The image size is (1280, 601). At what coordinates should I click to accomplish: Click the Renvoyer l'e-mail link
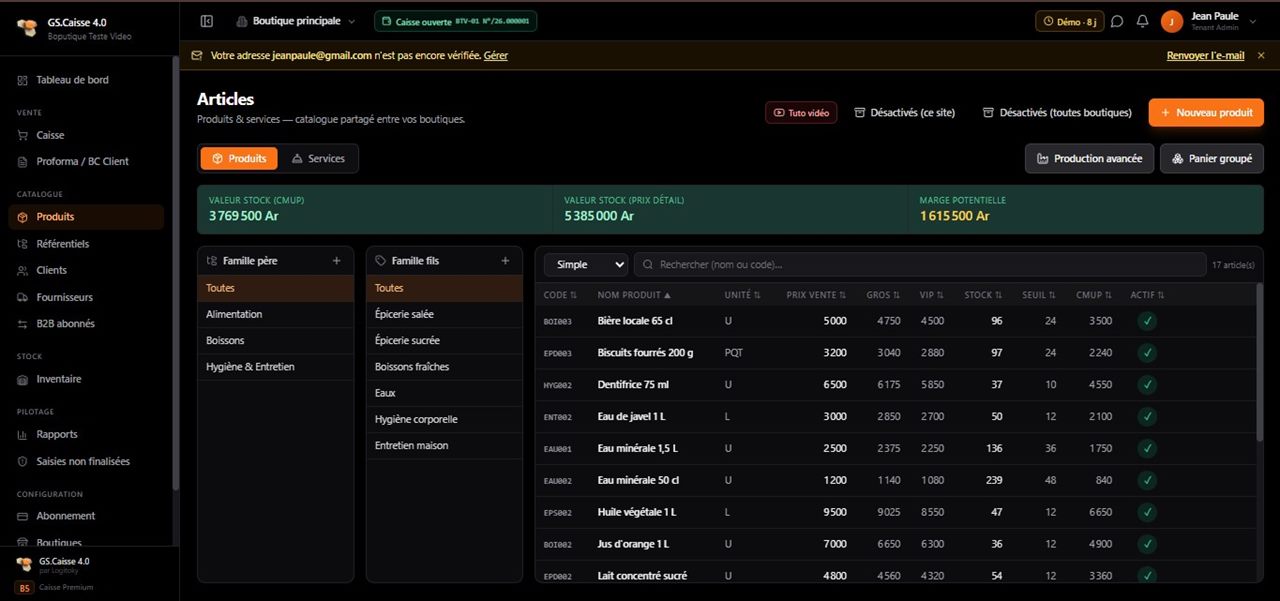click(1206, 56)
